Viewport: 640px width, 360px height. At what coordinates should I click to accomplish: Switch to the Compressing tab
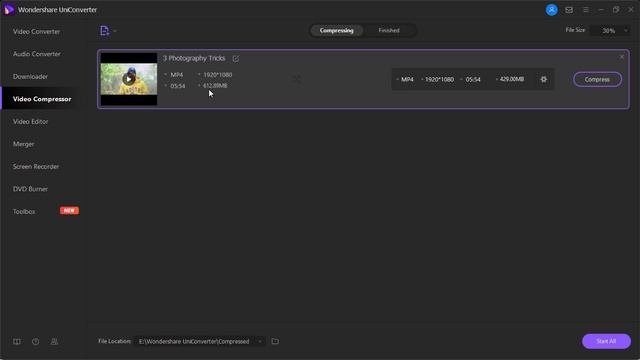[336, 30]
